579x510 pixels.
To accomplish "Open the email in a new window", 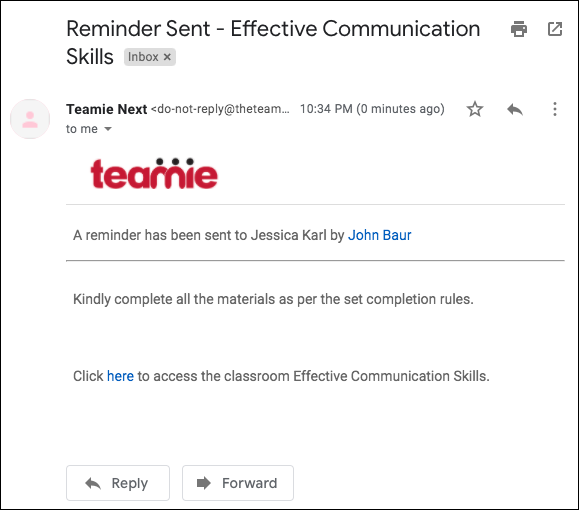I will pos(555,29).
